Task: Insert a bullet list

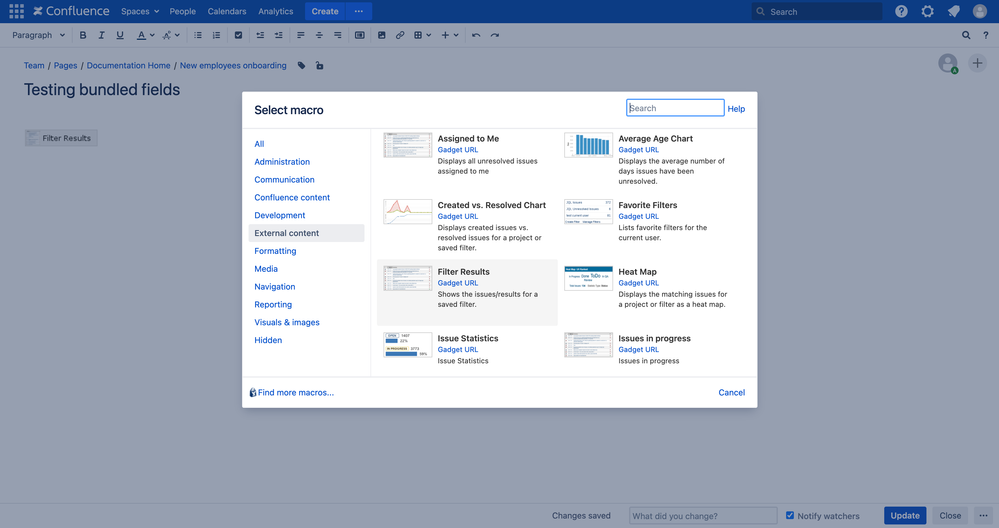Action: point(198,35)
